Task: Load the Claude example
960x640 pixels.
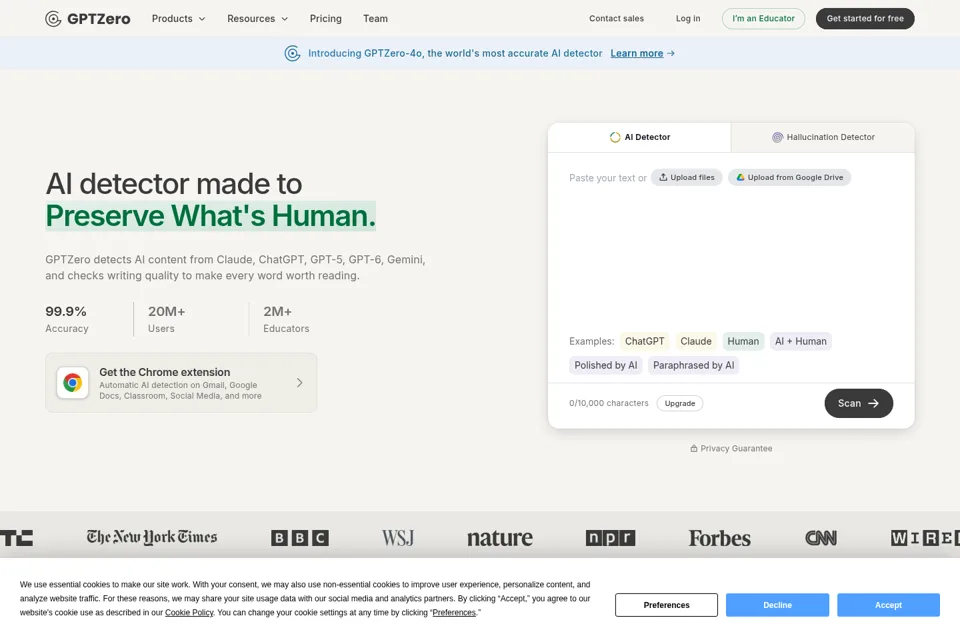Action: point(696,341)
